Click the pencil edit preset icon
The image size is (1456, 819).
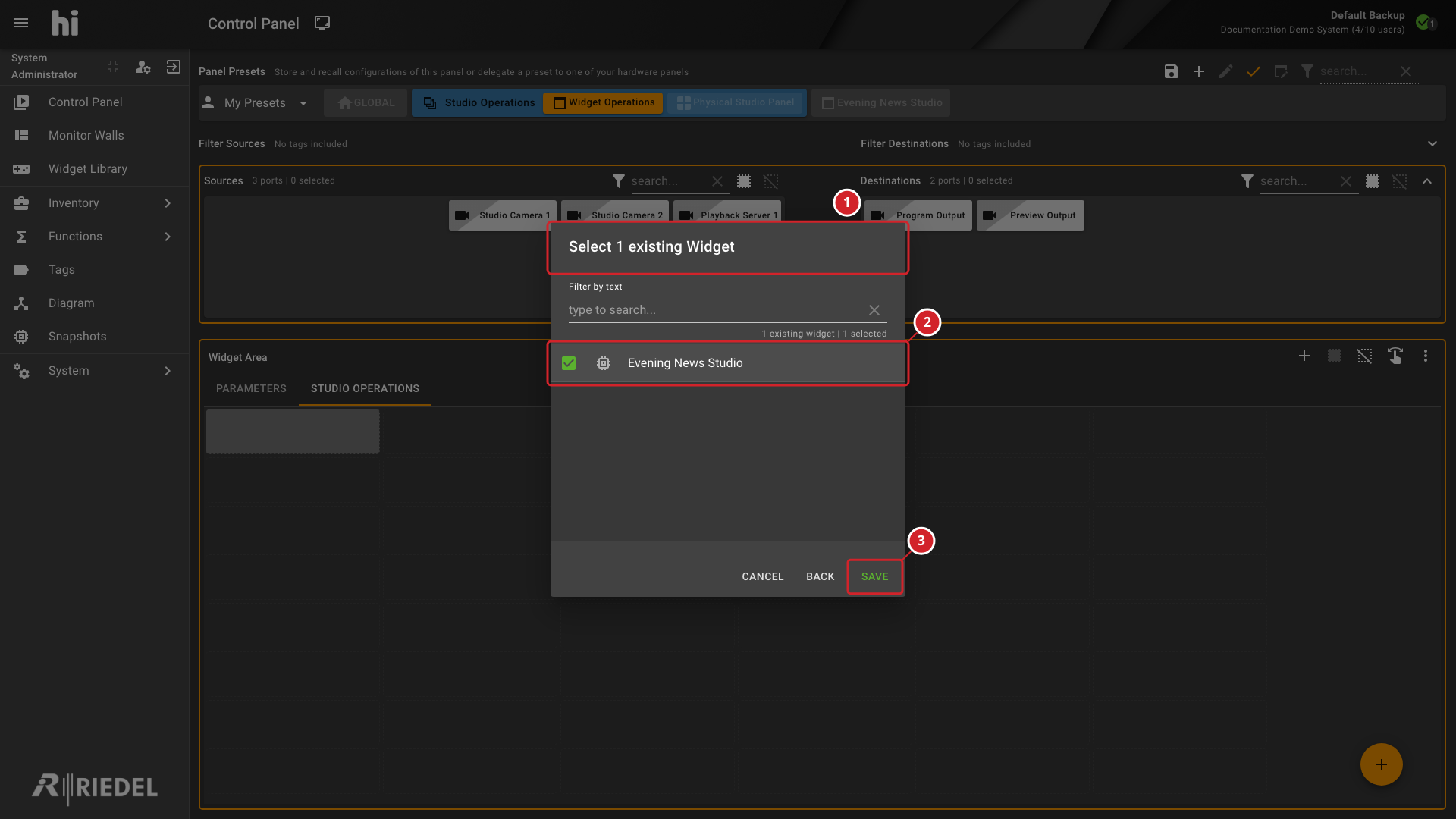(1226, 71)
